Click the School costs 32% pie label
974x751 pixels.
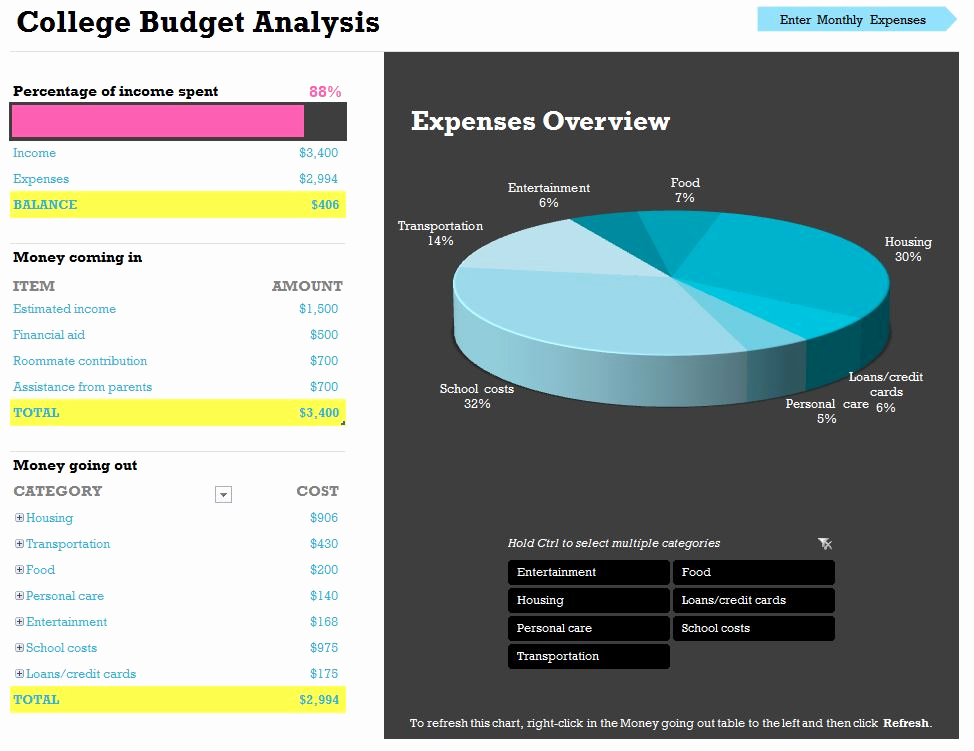tap(476, 396)
